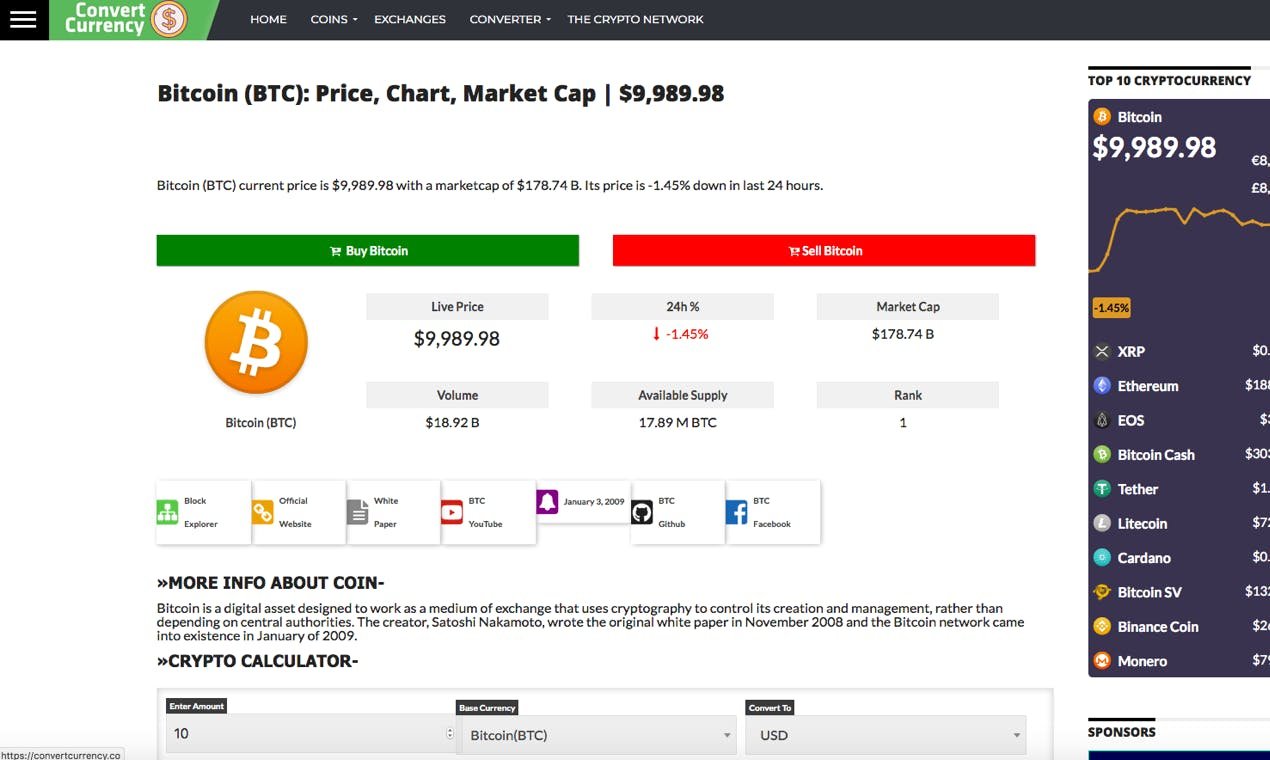Image resolution: width=1270 pixels, height=760 pixels.
Task: Click the EOS icon in sidebar
Action: click(x=1102, y=421)
